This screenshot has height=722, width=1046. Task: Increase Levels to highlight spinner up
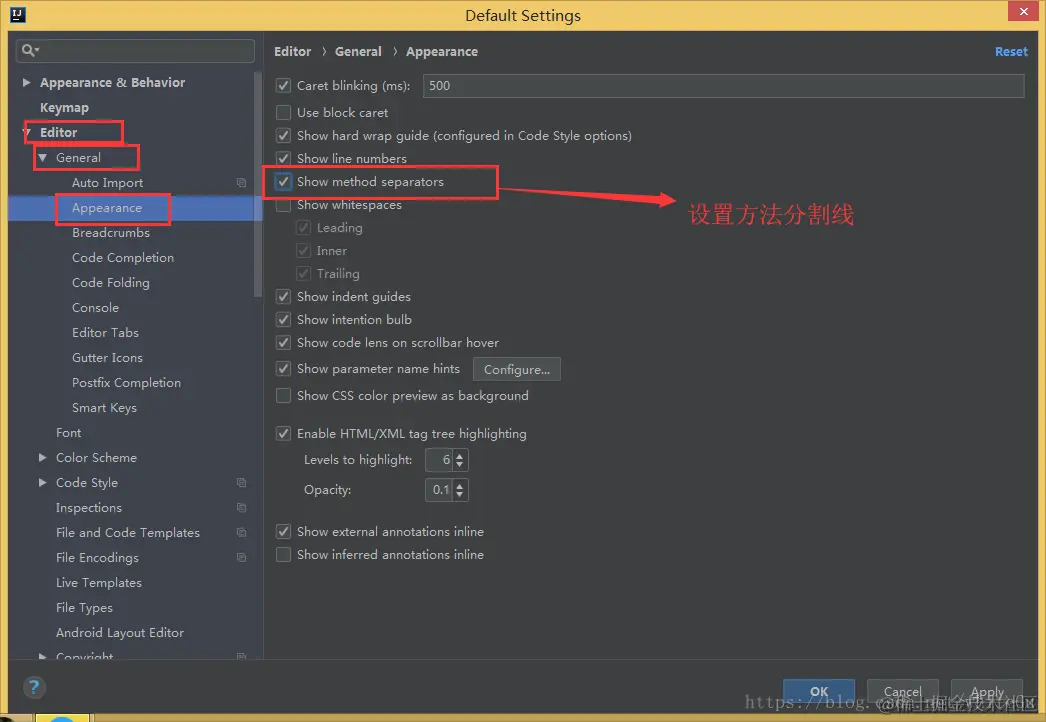(x=460, y=456)
